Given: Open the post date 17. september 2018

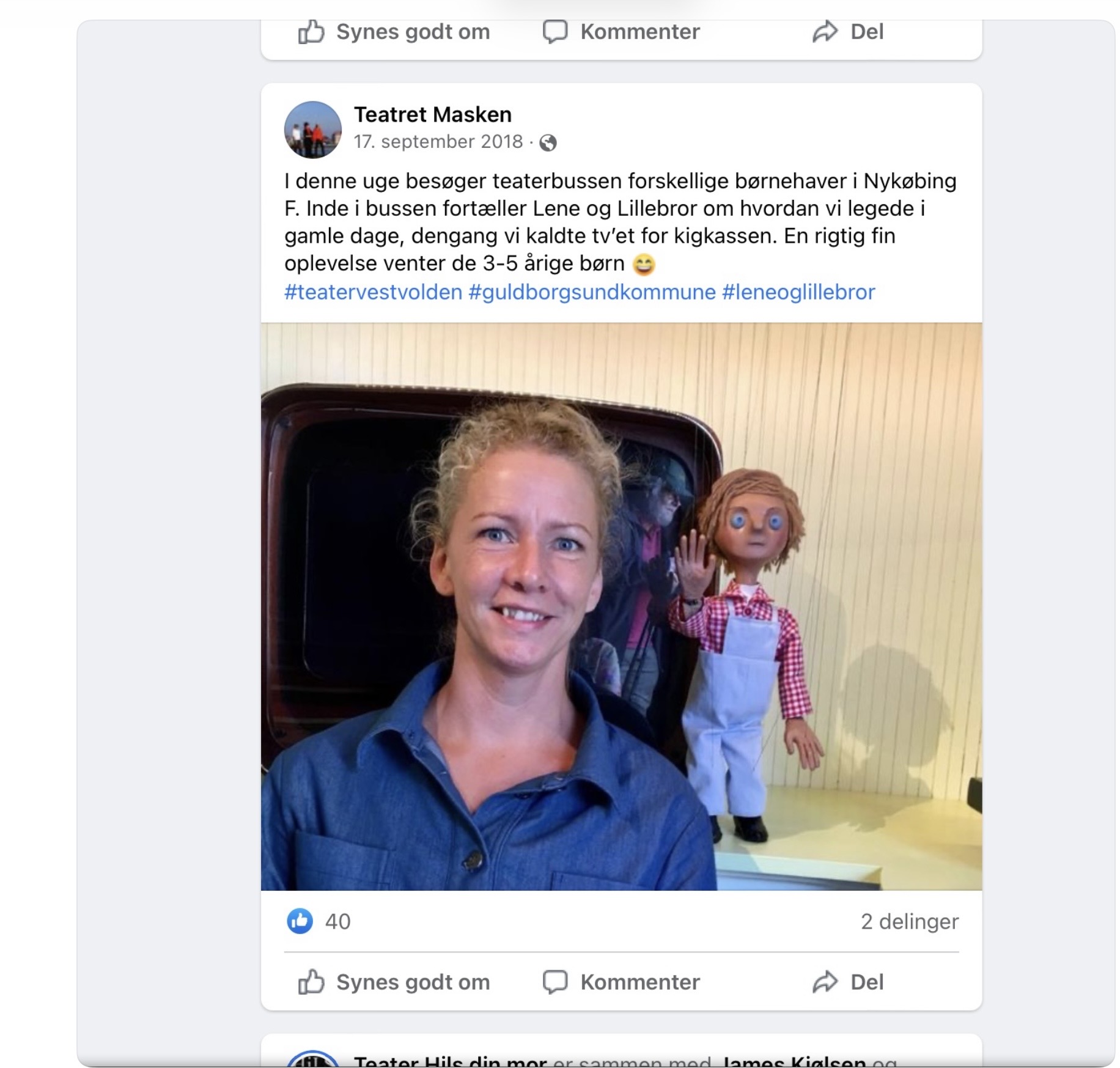Looking at the screenshot, I should tap(438, 142).
